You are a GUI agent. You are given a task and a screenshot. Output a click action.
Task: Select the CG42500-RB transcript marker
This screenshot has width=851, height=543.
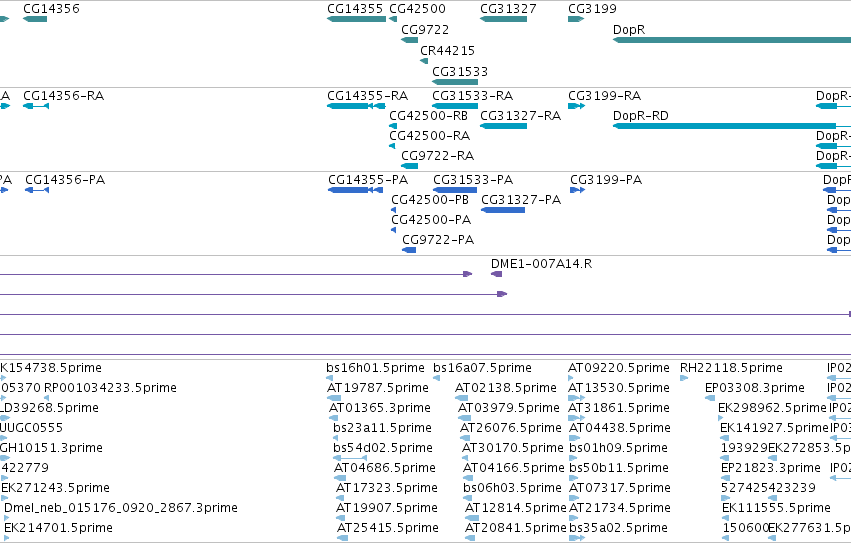[x=393, y=126]
